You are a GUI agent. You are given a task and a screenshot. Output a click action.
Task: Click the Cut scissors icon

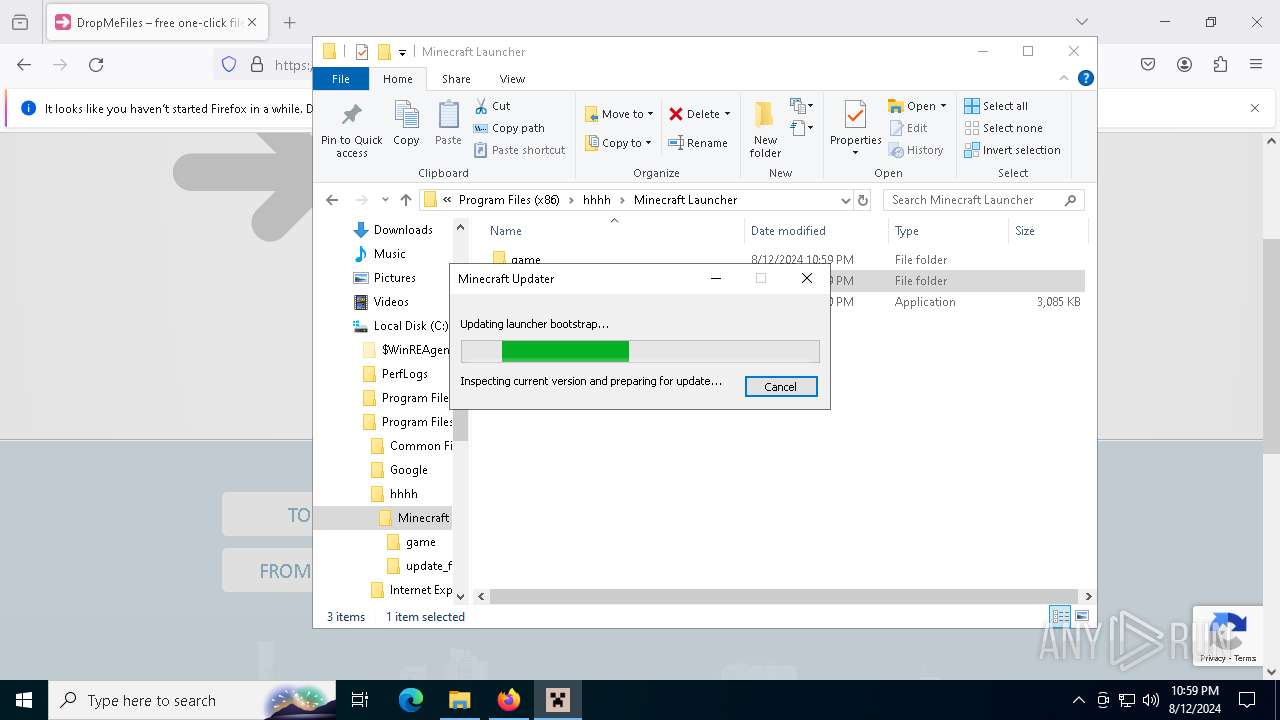481,106
